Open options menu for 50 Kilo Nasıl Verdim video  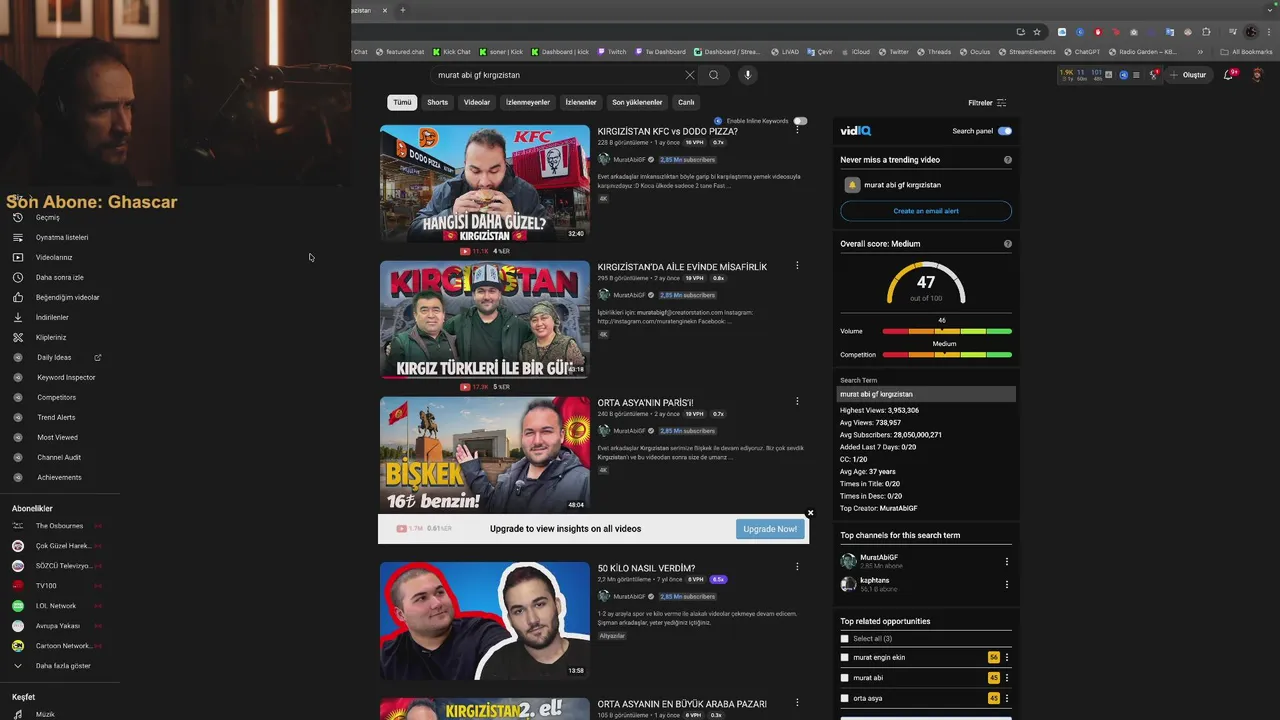[x=797, y=567]
